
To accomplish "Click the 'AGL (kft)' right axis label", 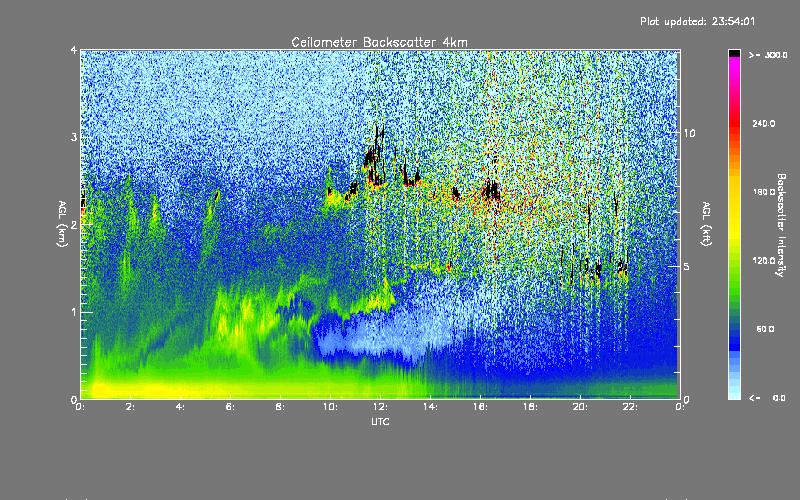I will pyautogui.click(x=707, y=224).
